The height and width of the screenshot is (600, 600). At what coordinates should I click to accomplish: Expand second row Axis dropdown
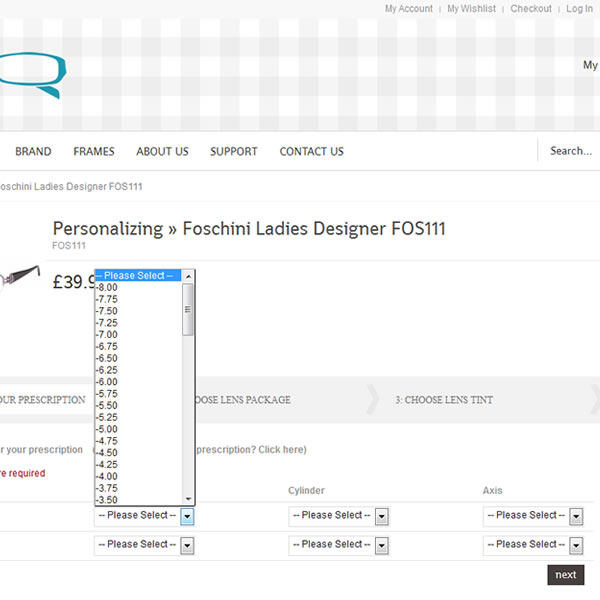(x=533, y=545)
